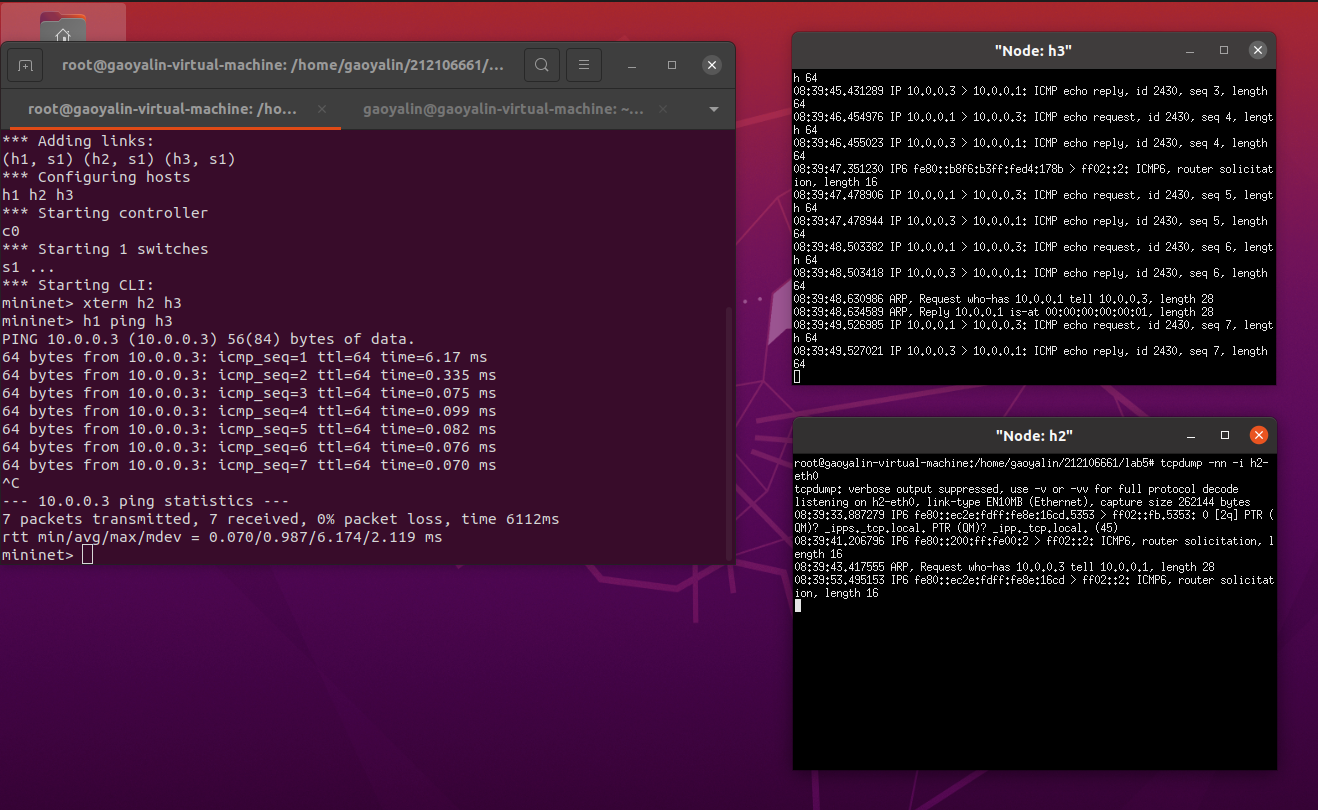Click the "*** Starting controller" line
1318x810 pixels.
pos(105,213)
